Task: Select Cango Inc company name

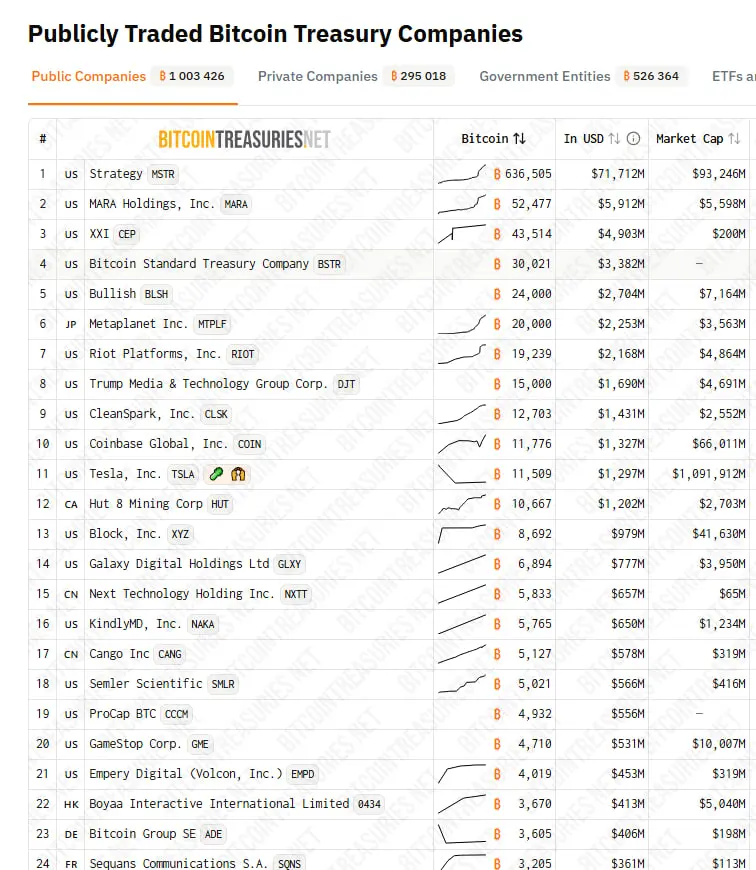Action: click(x=119, y=654)
